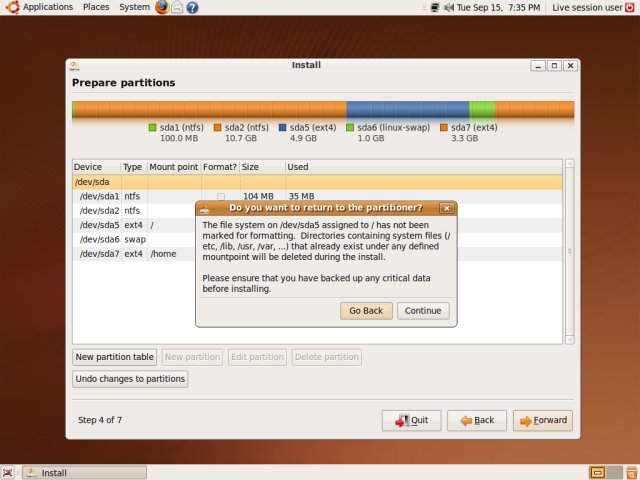
Task: Click Undo changes to partitions
Action: point(130,379)
